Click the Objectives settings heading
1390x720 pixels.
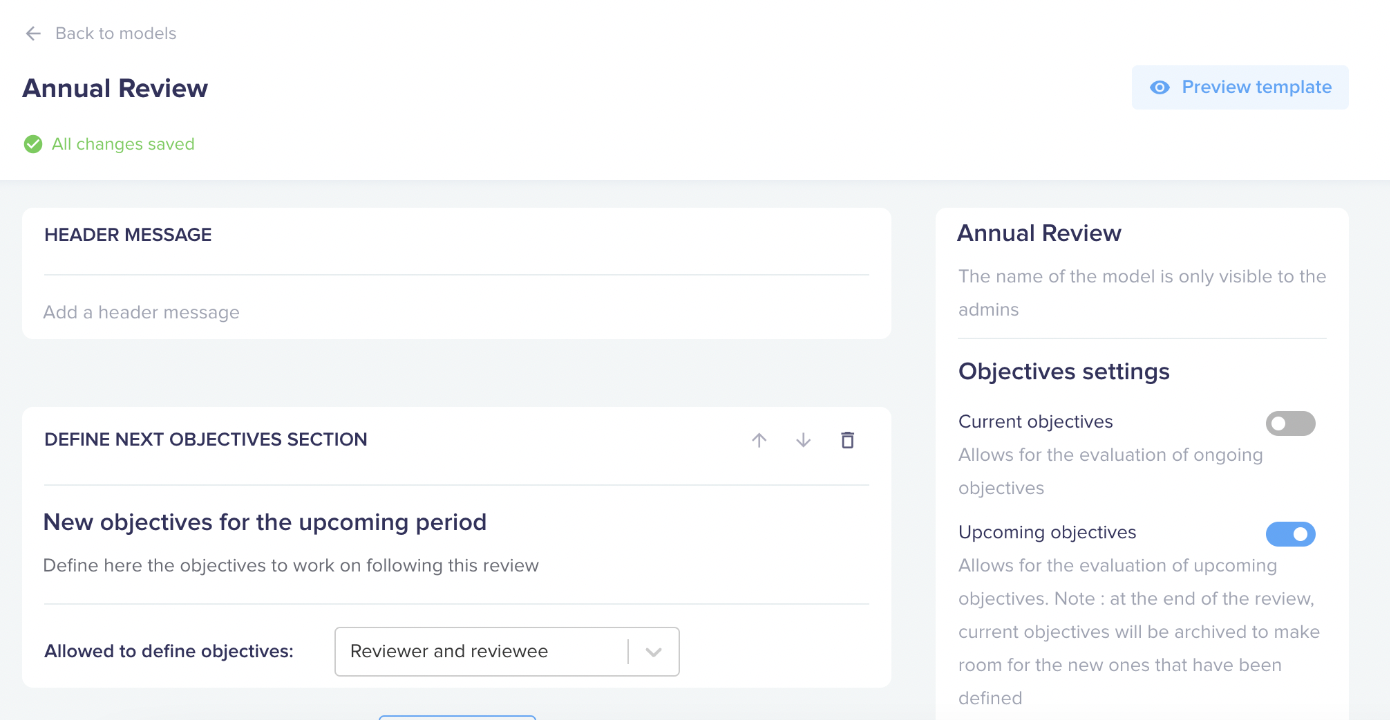tap(1063, 372)
